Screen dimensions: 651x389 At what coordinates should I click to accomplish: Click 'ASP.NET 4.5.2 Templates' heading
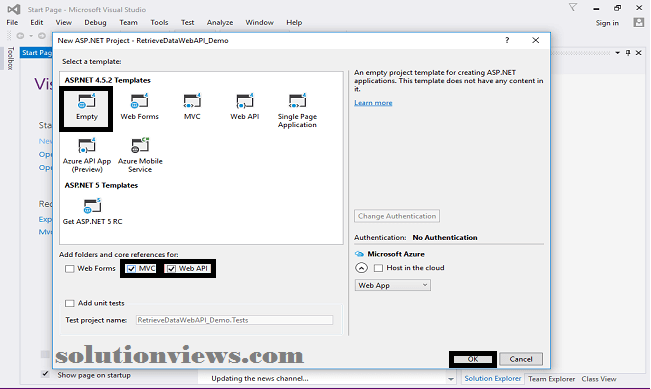(107, 80)
